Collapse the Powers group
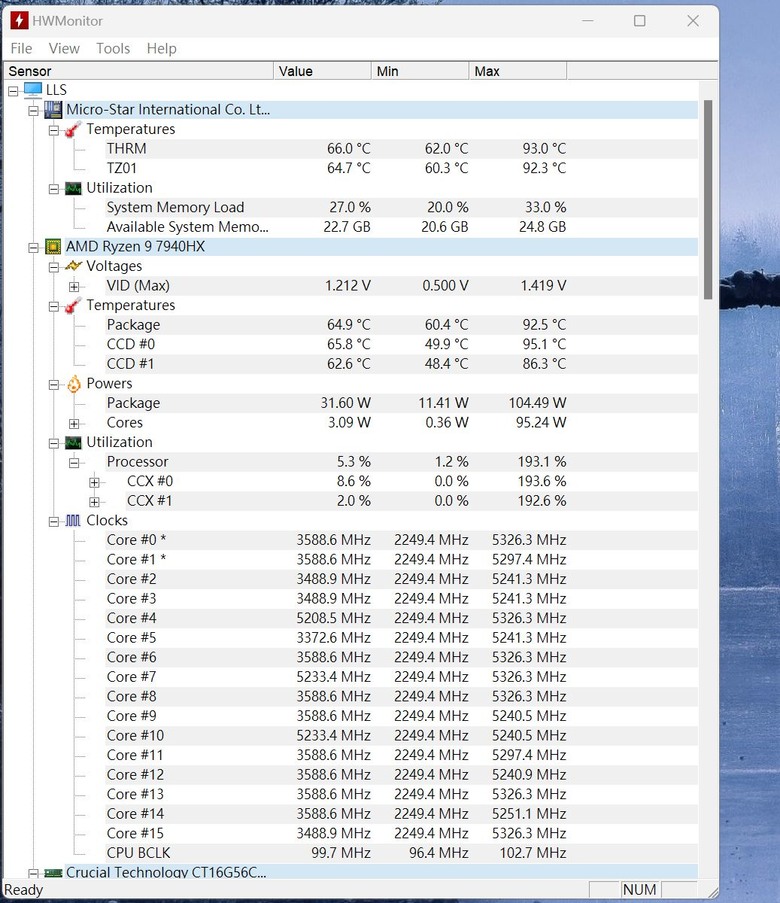 [54, 384]
